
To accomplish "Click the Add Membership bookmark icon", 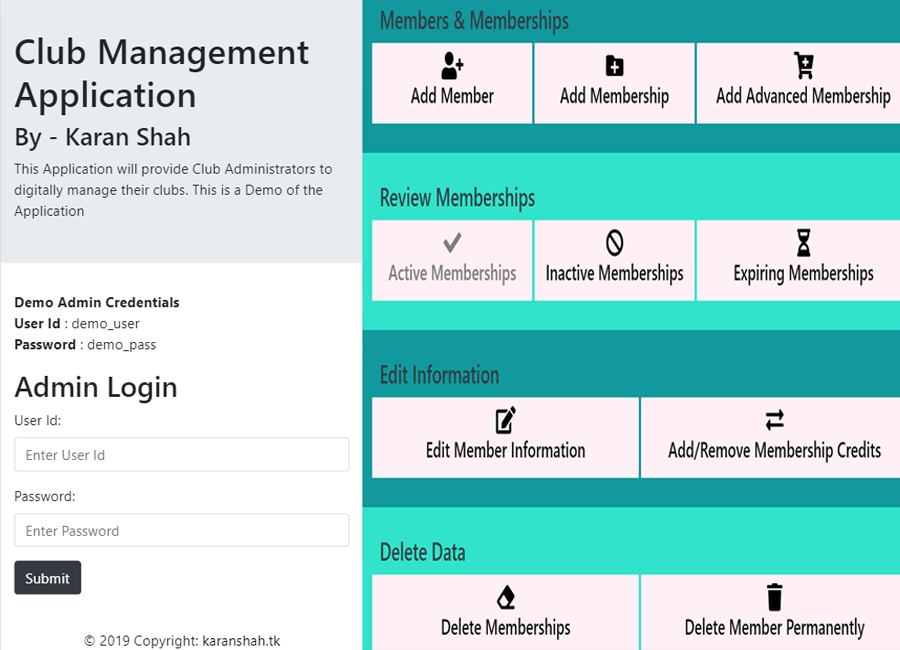I will [x=614, y=64].
